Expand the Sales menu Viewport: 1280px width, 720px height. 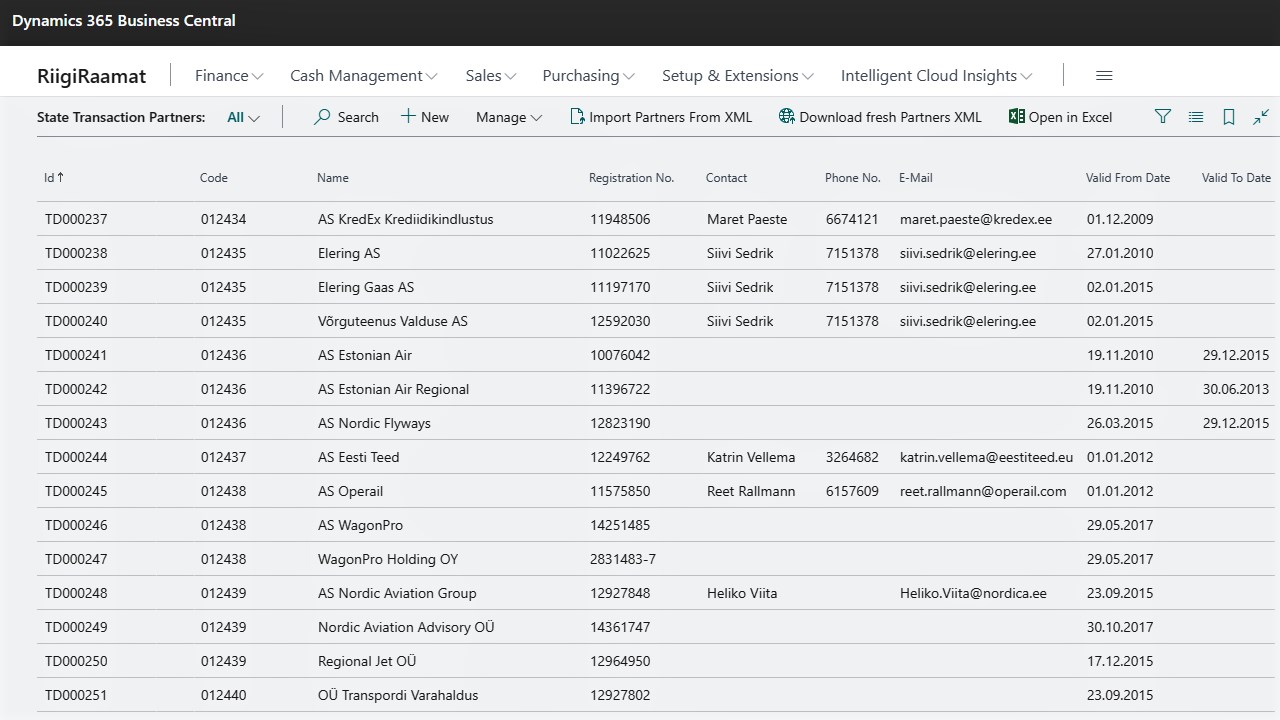(x=491, y=76)
